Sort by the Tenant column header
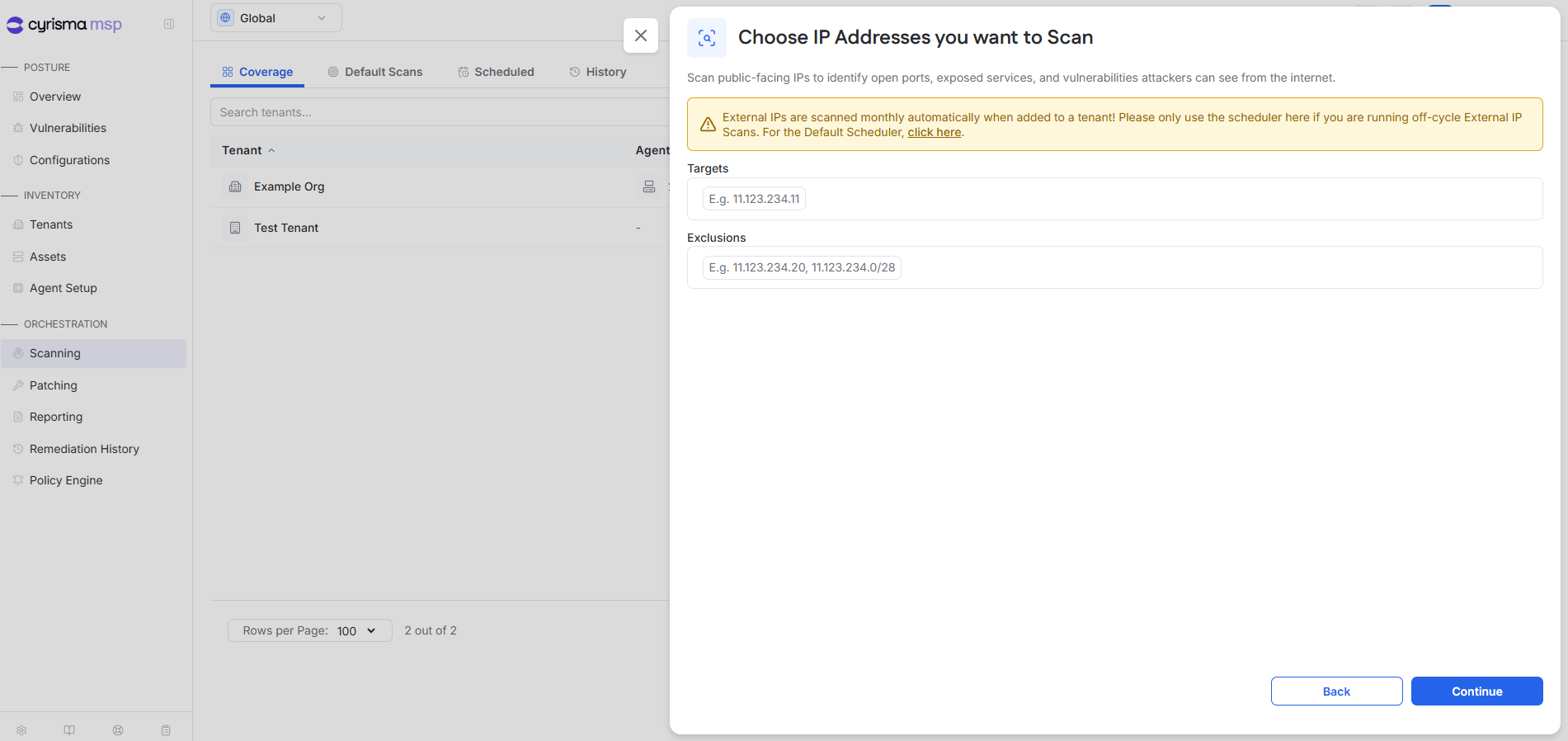 coord(248,150)
